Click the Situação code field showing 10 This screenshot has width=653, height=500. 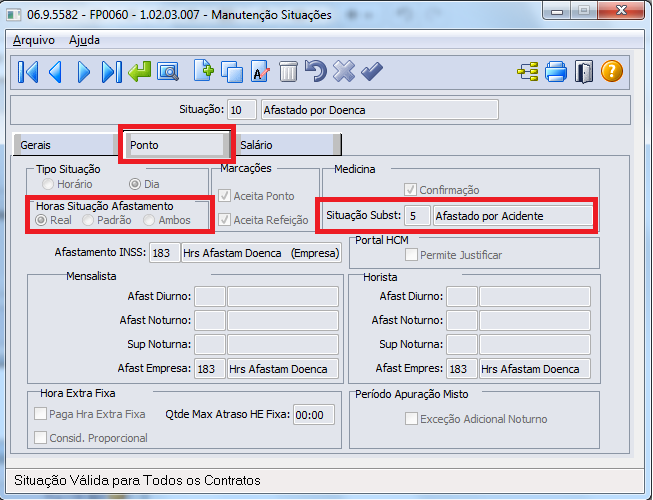[242, 110]
